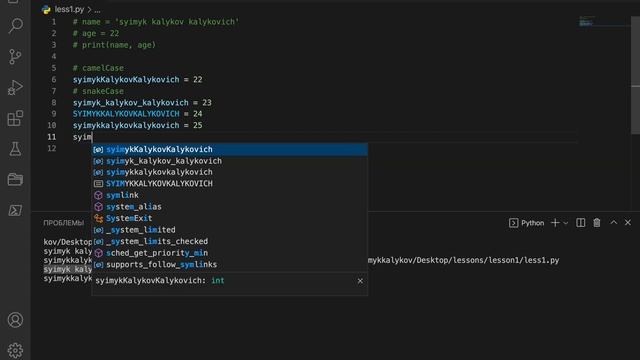The height and width of the screenshot is (360, 640).
Task: Click terminal path ending lesson1/less1.py
Action: click(463, 260)
